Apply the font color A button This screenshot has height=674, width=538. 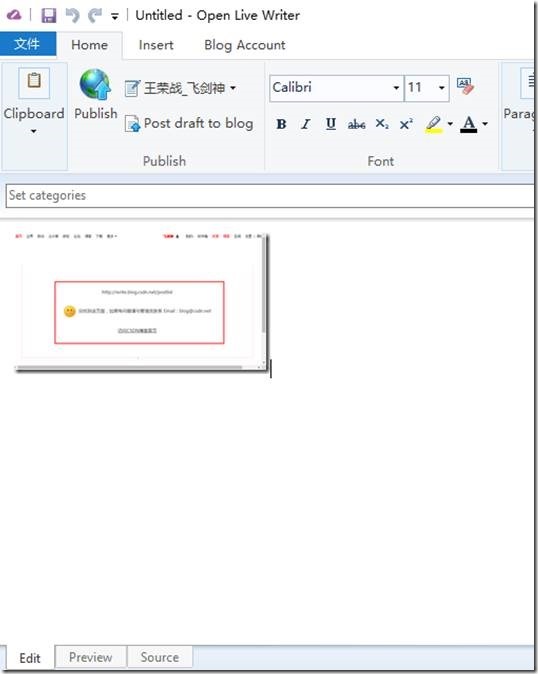[x=469, y=124]
